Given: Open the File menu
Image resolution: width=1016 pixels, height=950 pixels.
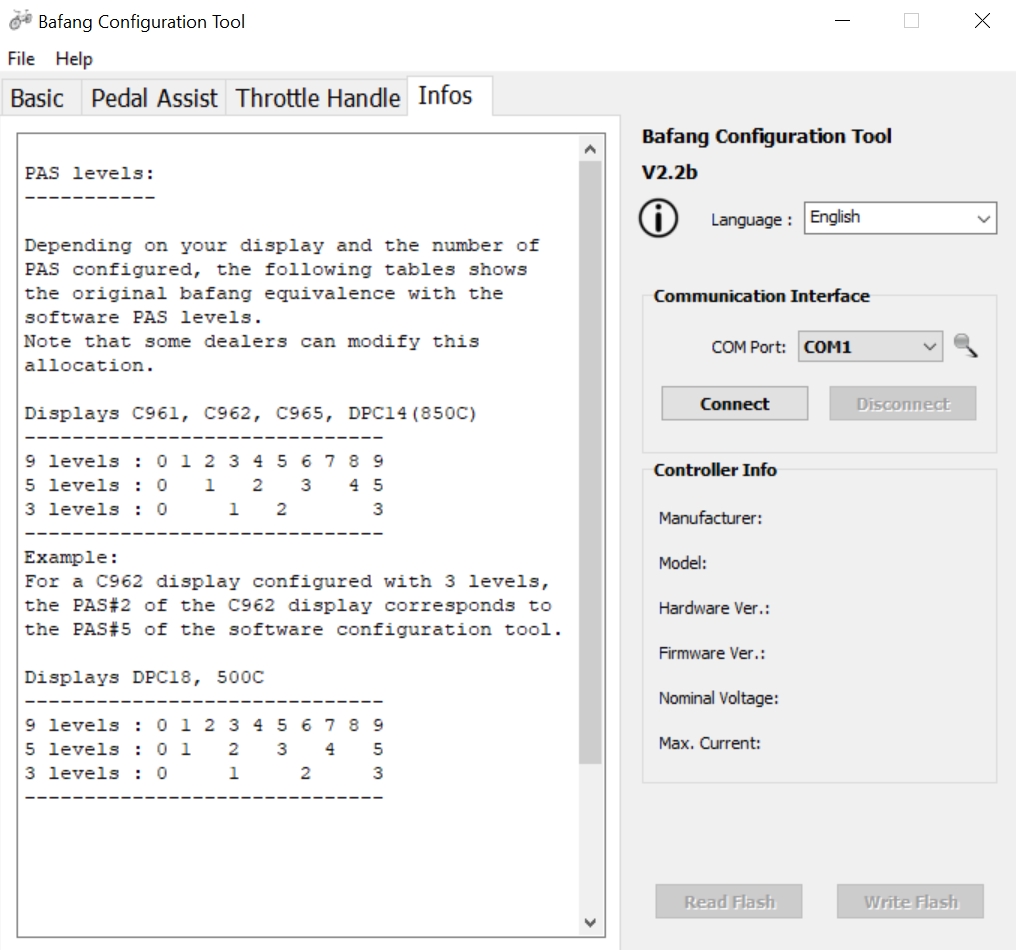Looking at the screenshot, I should tap(21, 59).
